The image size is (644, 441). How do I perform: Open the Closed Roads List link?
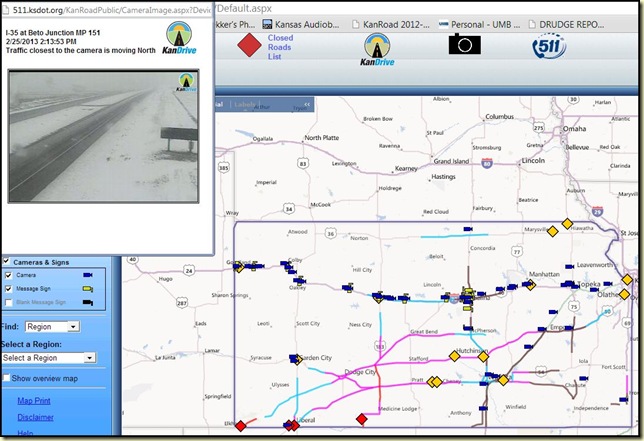[280, 47]
